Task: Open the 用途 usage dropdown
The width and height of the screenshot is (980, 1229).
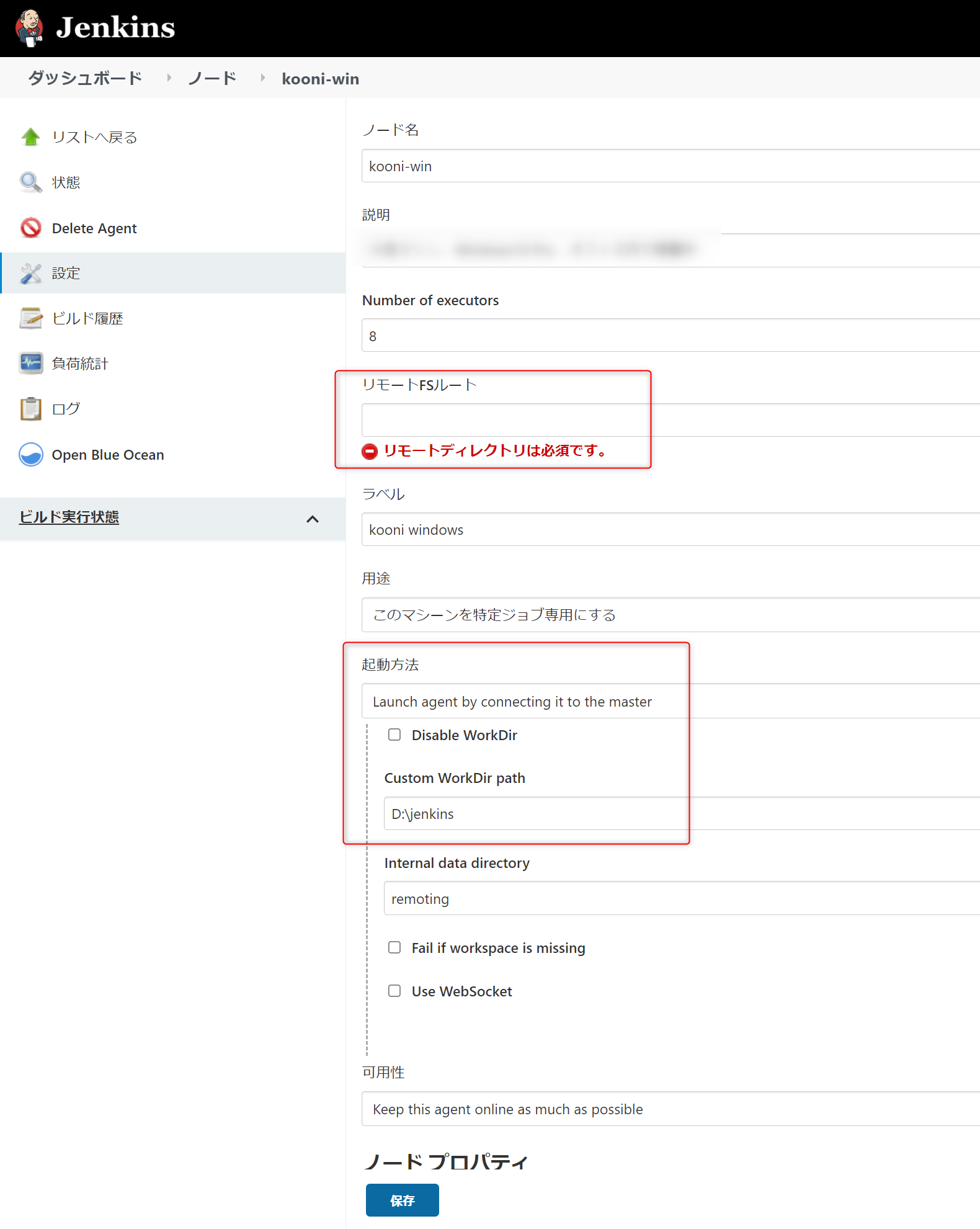Action: (670, 615)
